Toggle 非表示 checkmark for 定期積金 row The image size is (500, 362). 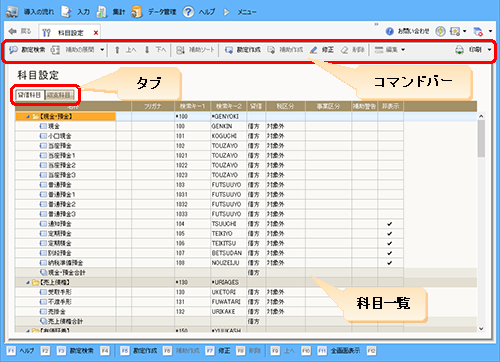pos(389,243)
